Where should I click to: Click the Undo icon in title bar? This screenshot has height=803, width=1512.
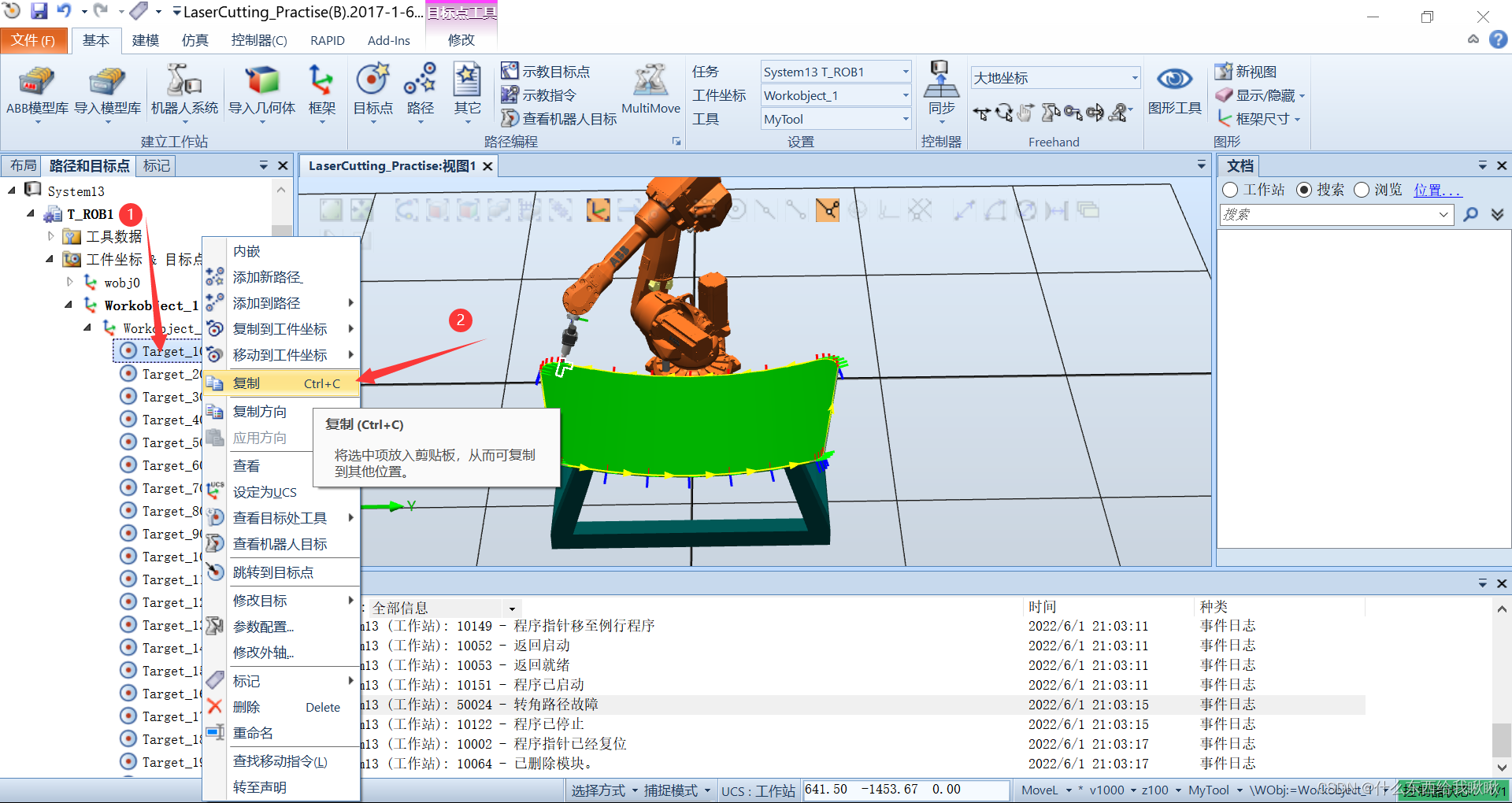[x=64, y=11]
